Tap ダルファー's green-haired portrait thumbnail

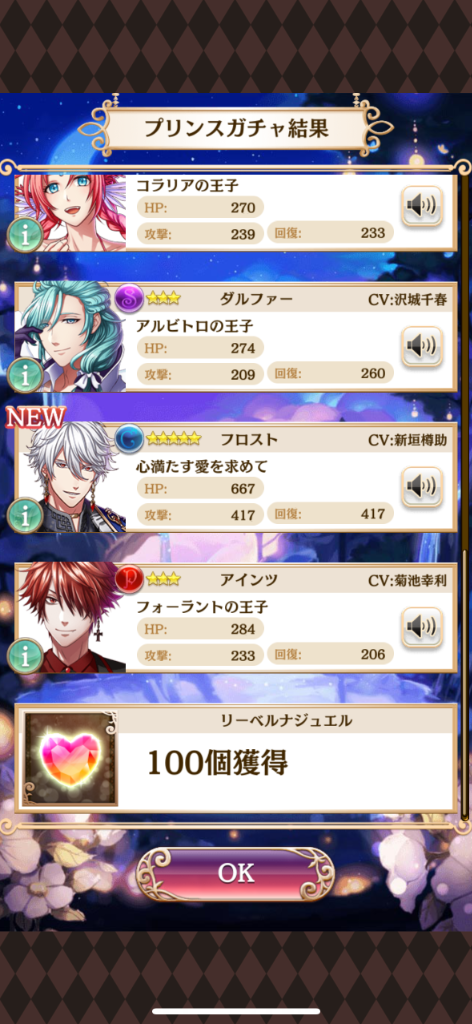tap(70, 337)
